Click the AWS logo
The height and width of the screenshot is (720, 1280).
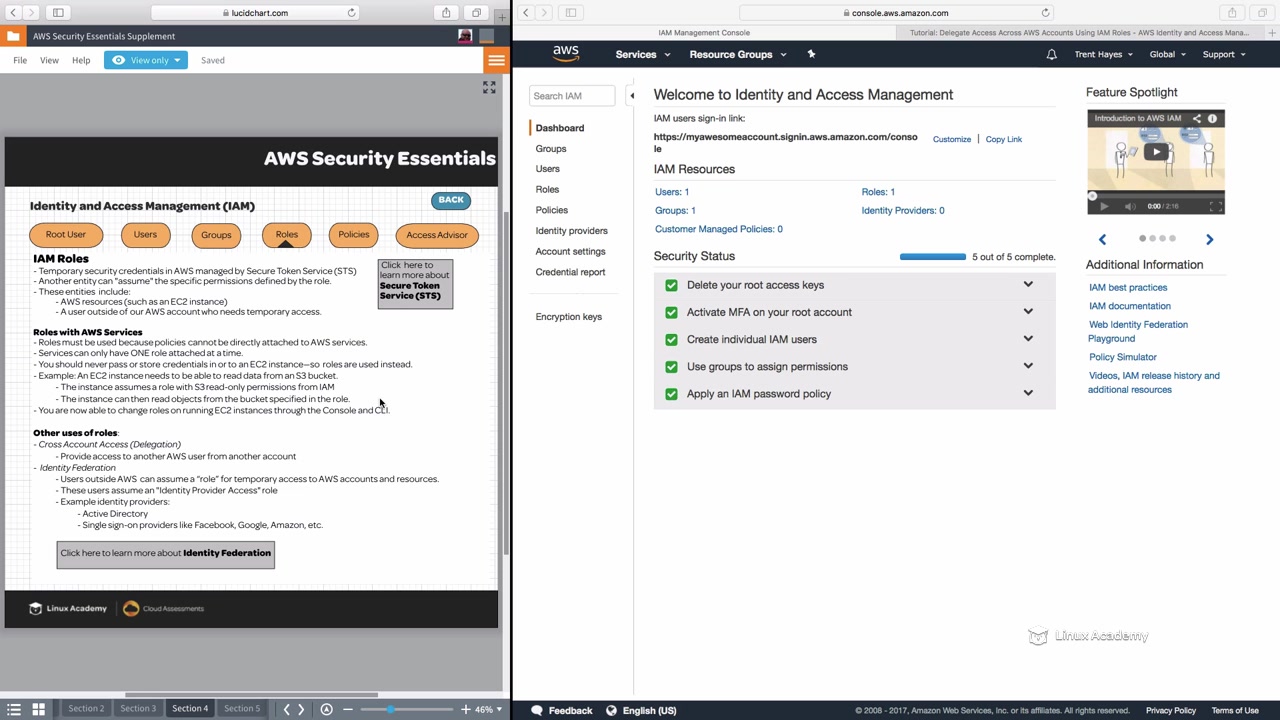[566, 54]
